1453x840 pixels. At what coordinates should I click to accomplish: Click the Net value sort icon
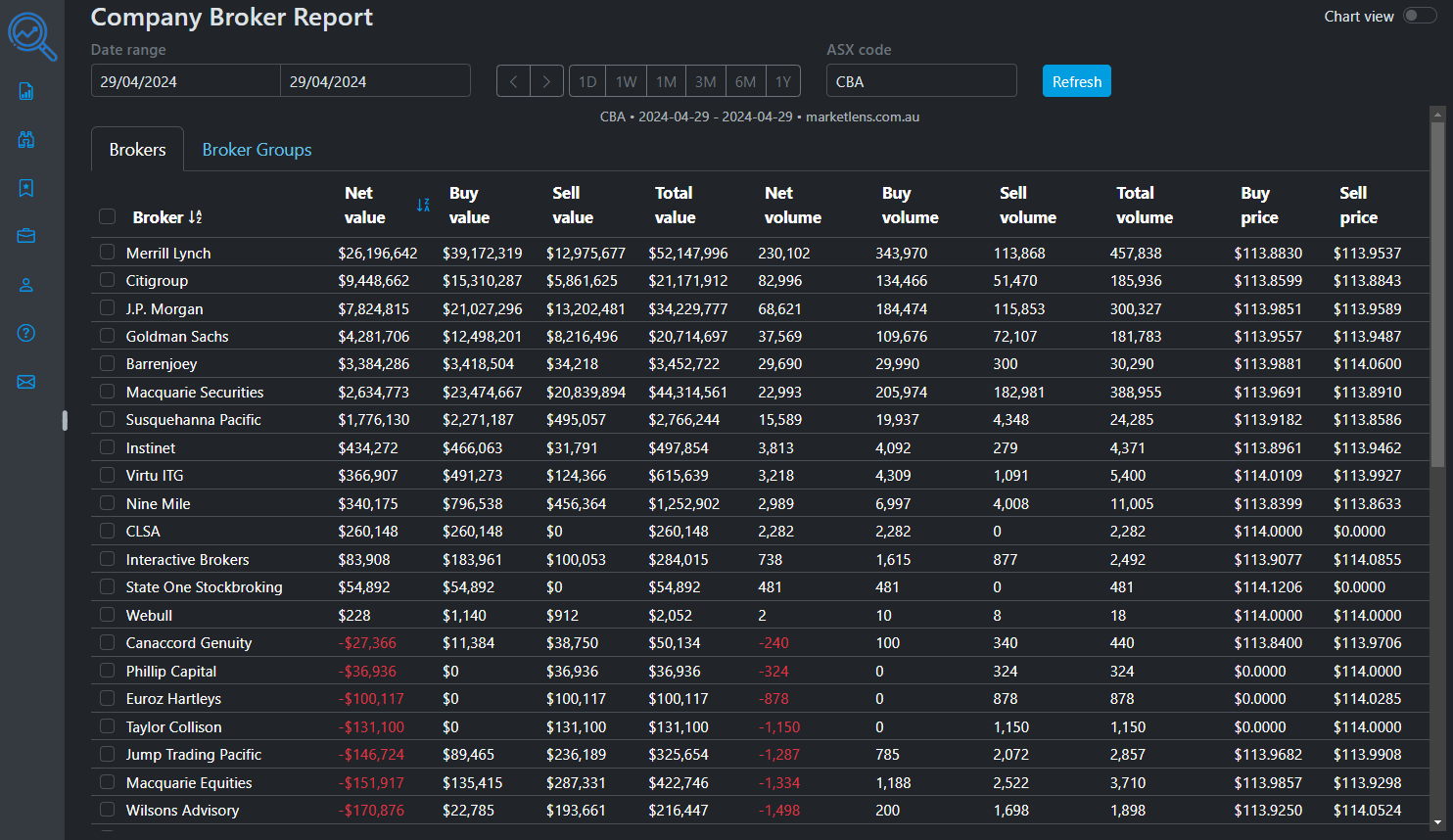point(423,205)
